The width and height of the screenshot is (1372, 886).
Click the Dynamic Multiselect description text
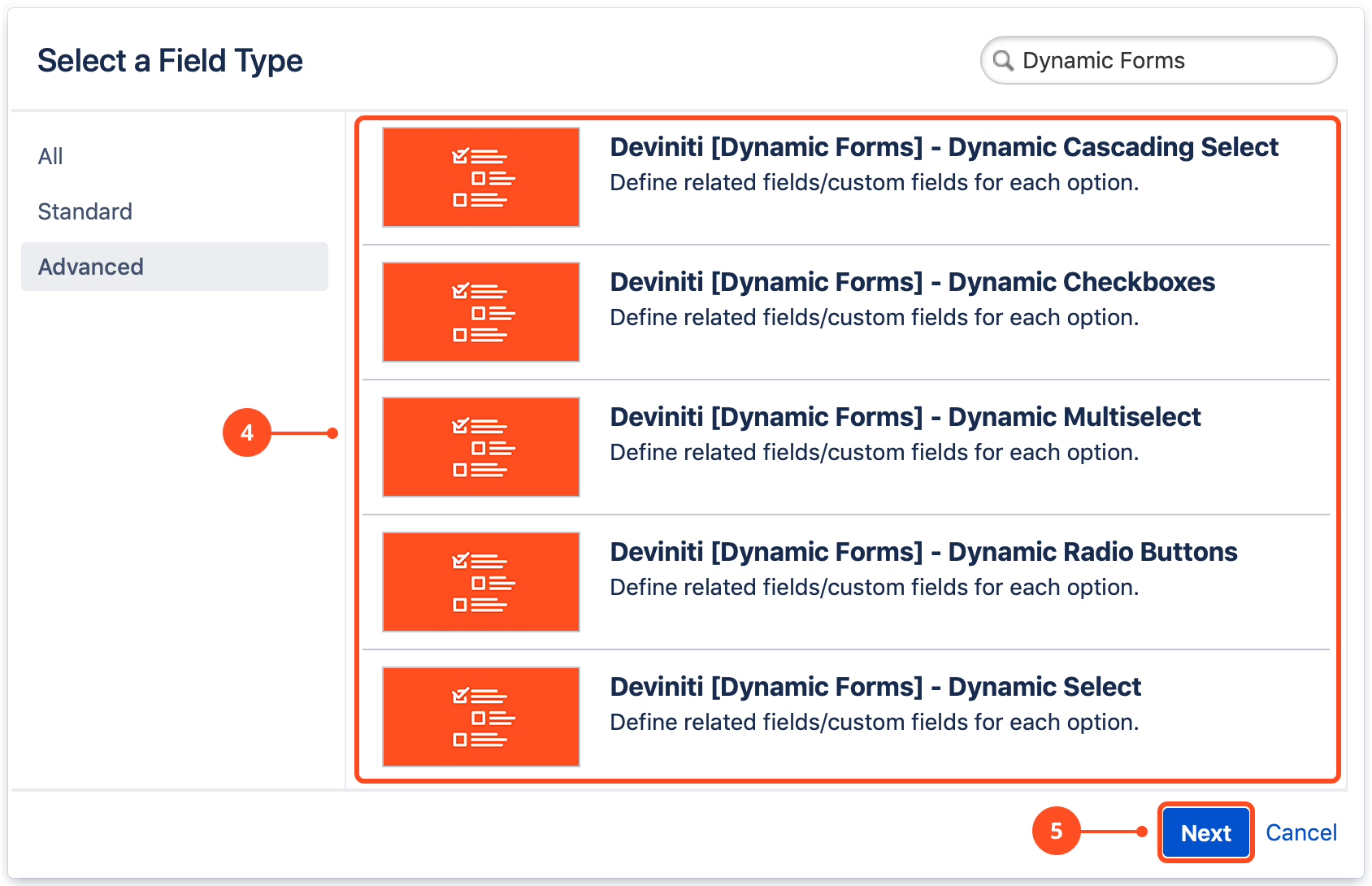[x=874, y=453]
